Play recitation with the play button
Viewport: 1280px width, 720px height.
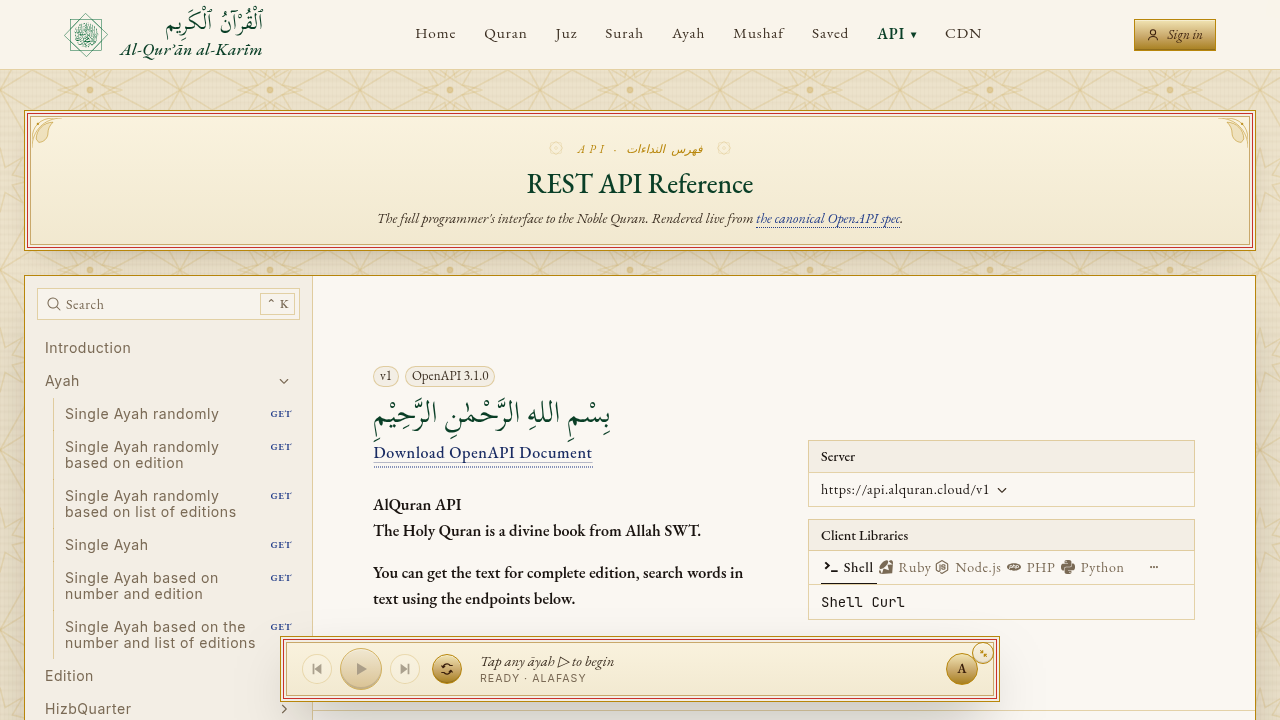pyautogui.click(x=361, y=669)
